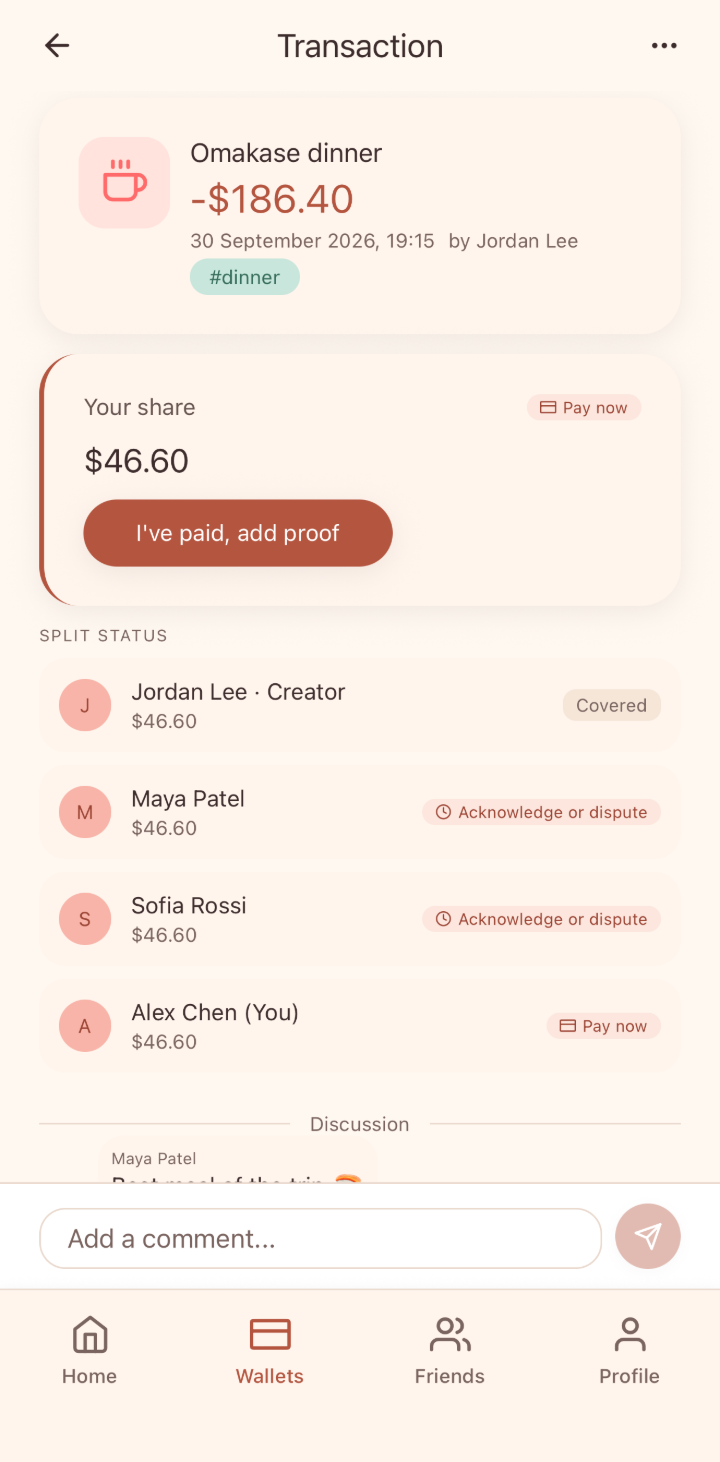Open the three-dot more options menu
Viewport: 720px width, 1462px height.
(x=664, y=45)
